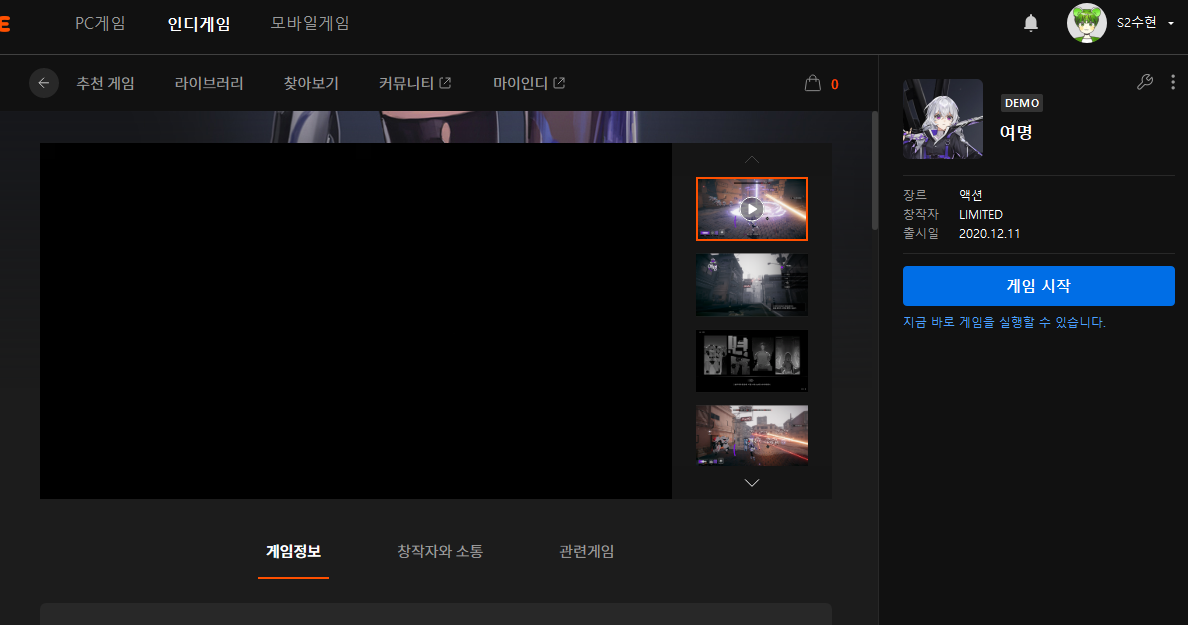Click the wrench settings icon

tap(1145, 83)
